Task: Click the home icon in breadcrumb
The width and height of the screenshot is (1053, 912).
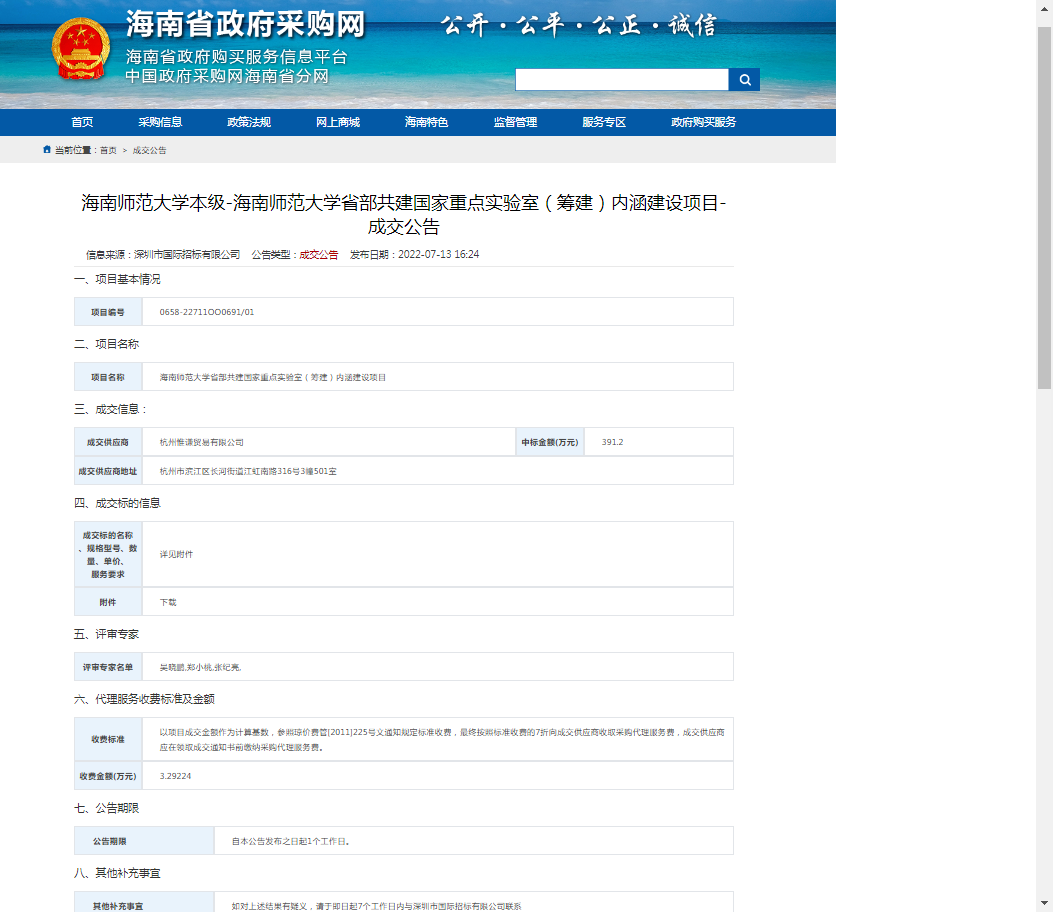Action: click(47, 150)
